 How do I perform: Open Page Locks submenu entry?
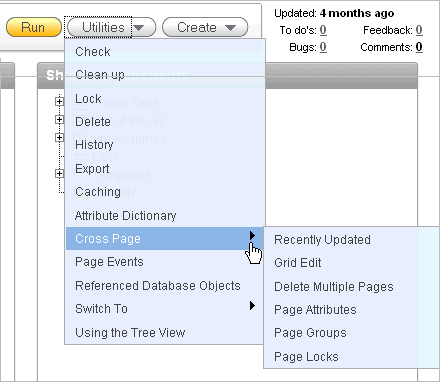point(352,357)
